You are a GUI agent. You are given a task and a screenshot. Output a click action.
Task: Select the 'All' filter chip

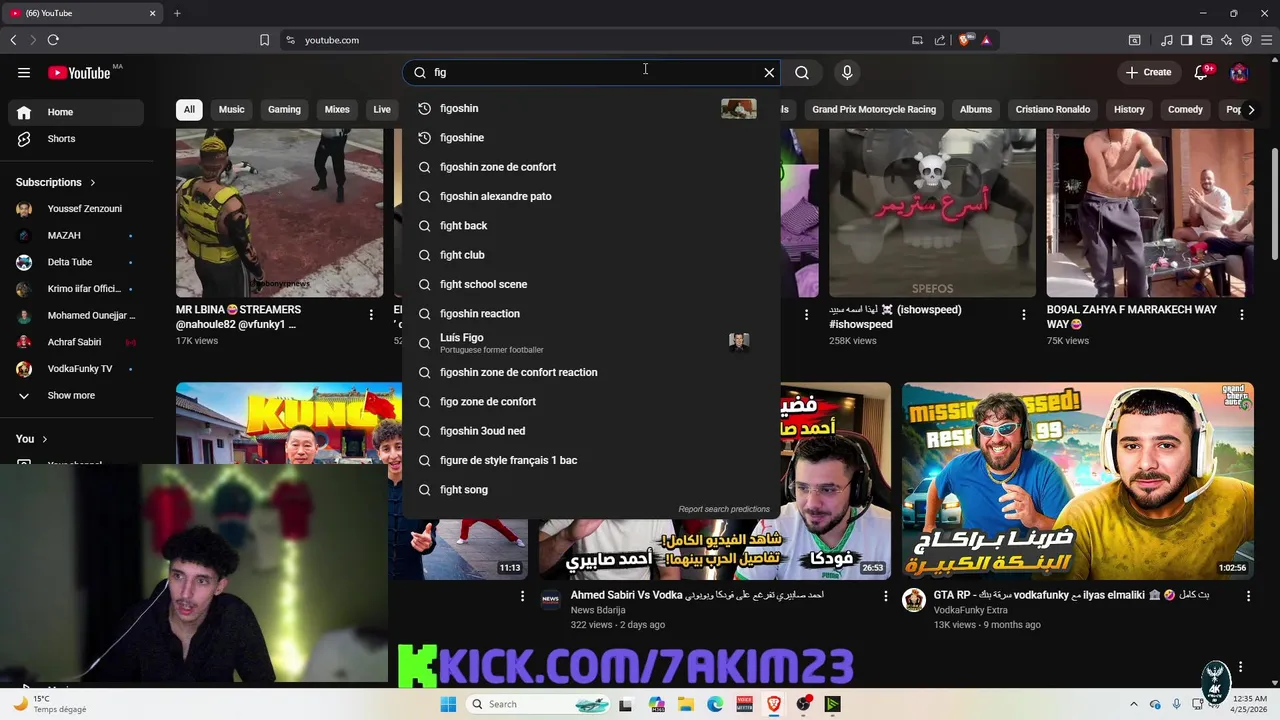click(x=189, y=110)
